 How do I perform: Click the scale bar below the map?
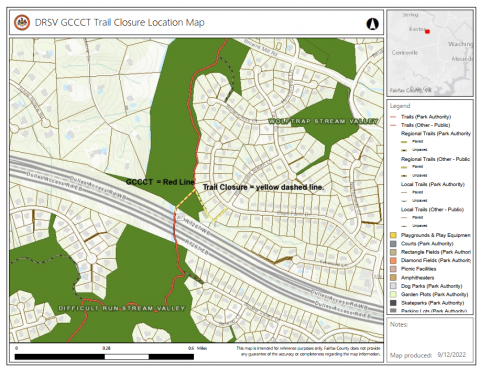click(x=104, y=357)
